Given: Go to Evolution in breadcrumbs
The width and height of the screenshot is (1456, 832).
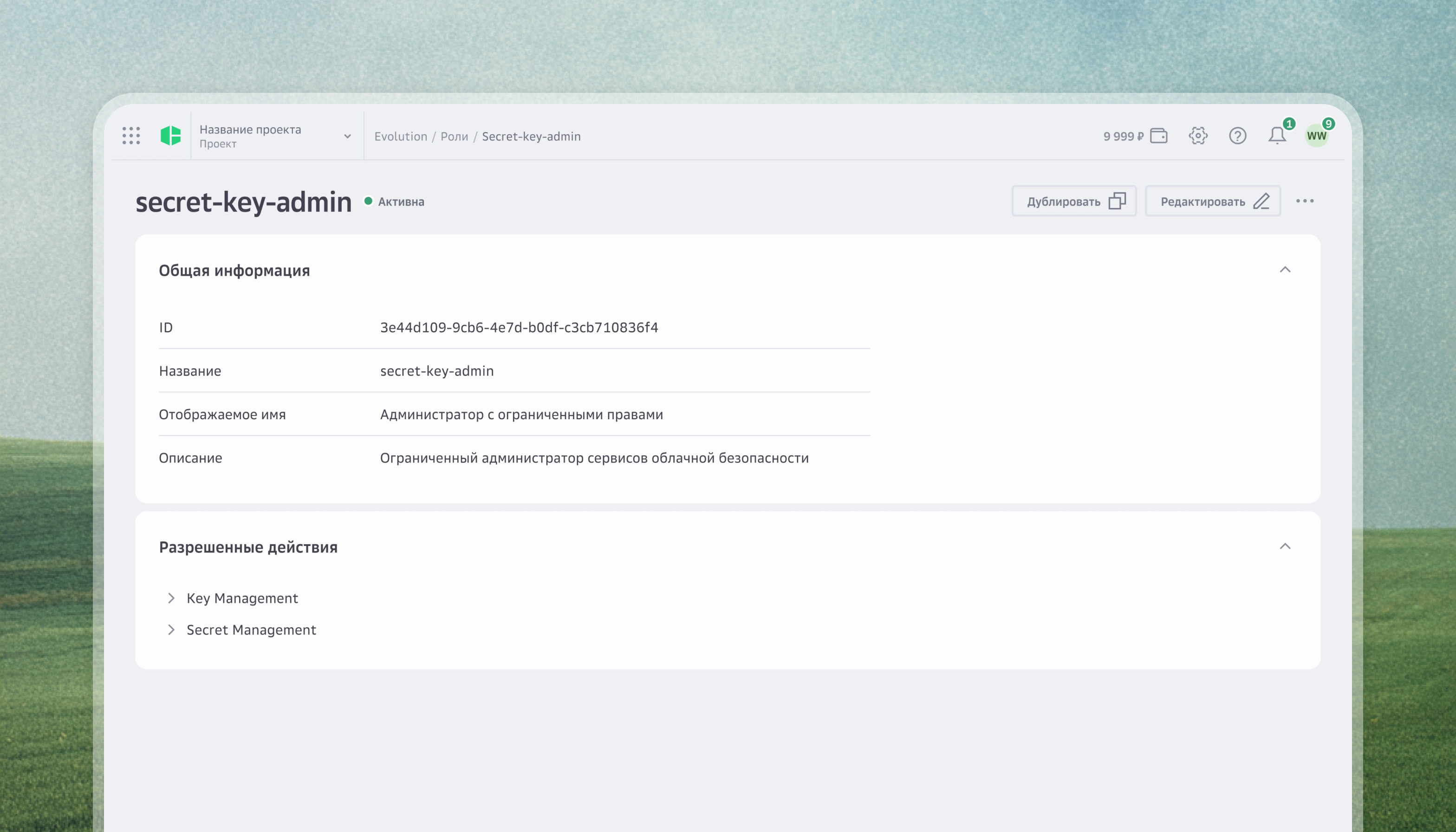Looking at the screenshot, I should pyautogui.click(x=401, y=136).
